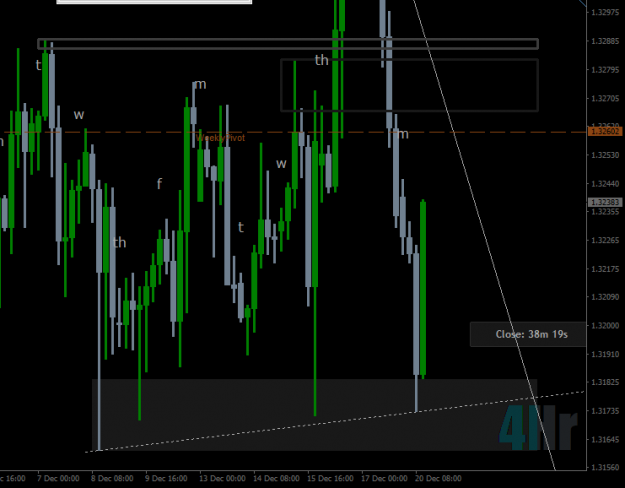Screen dimensions: 625x488
Task: Click the latest tall green candle
Action: [x=423, y=289]
